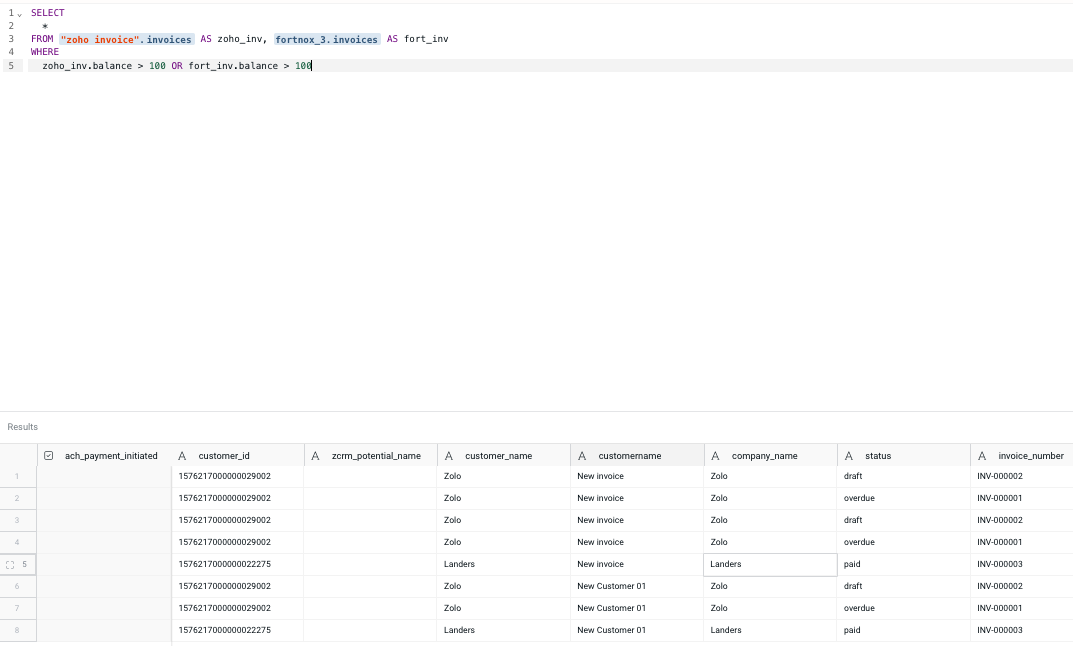Click the asterisk on editor line 2

pos(45,26)
